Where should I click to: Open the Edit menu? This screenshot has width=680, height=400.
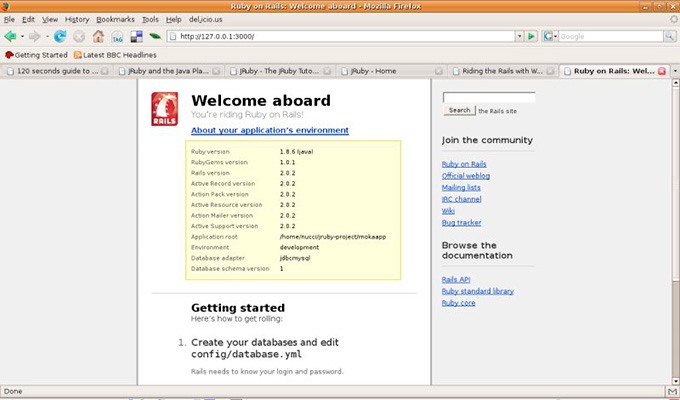pos(28,20)
